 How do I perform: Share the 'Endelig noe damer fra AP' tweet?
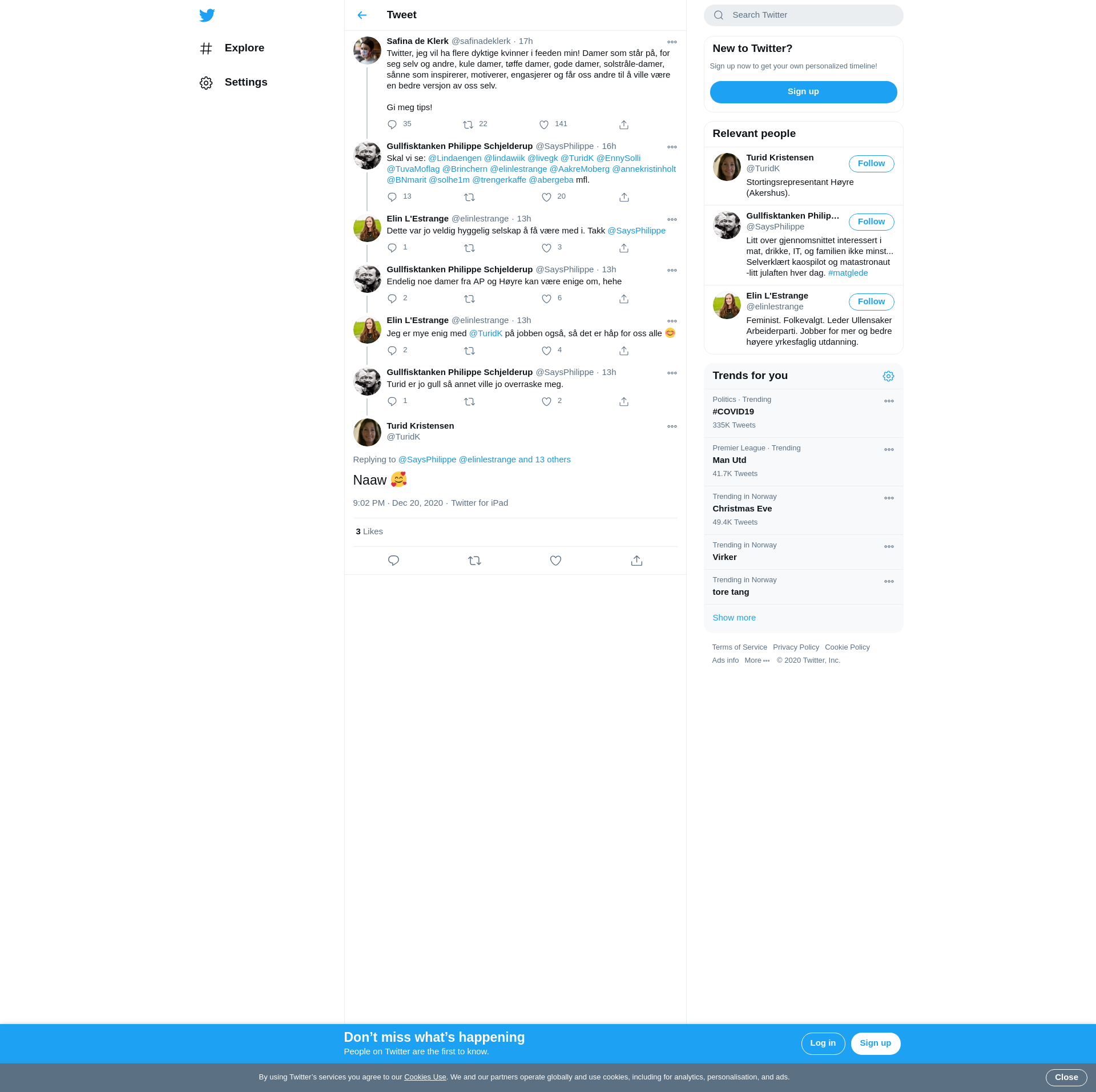[624, 299]
